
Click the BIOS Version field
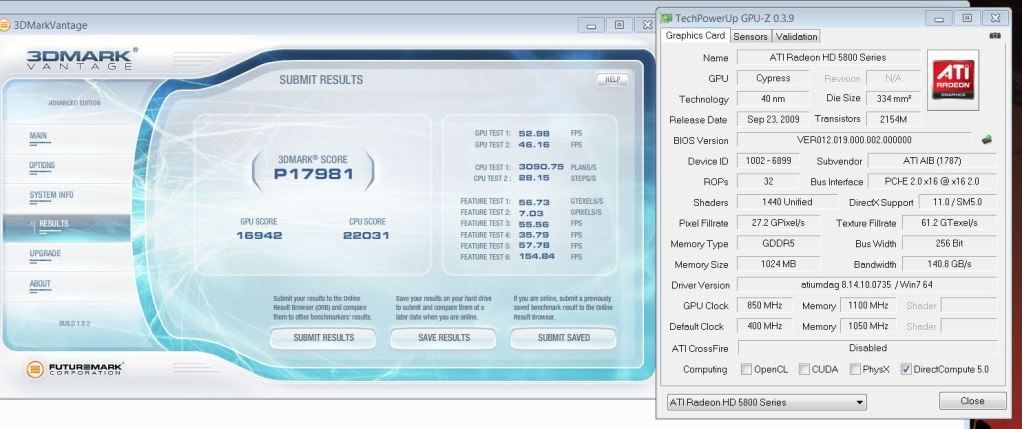(x=854, y=140)
